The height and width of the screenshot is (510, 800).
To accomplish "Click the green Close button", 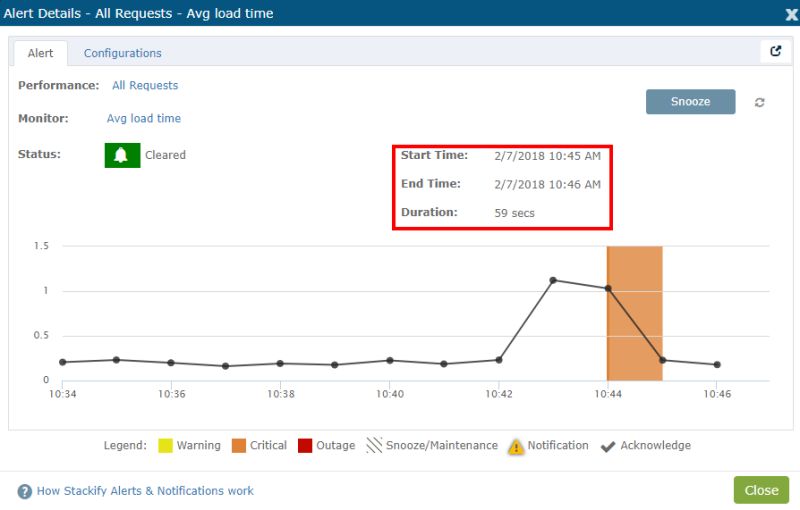I will 761,490.
